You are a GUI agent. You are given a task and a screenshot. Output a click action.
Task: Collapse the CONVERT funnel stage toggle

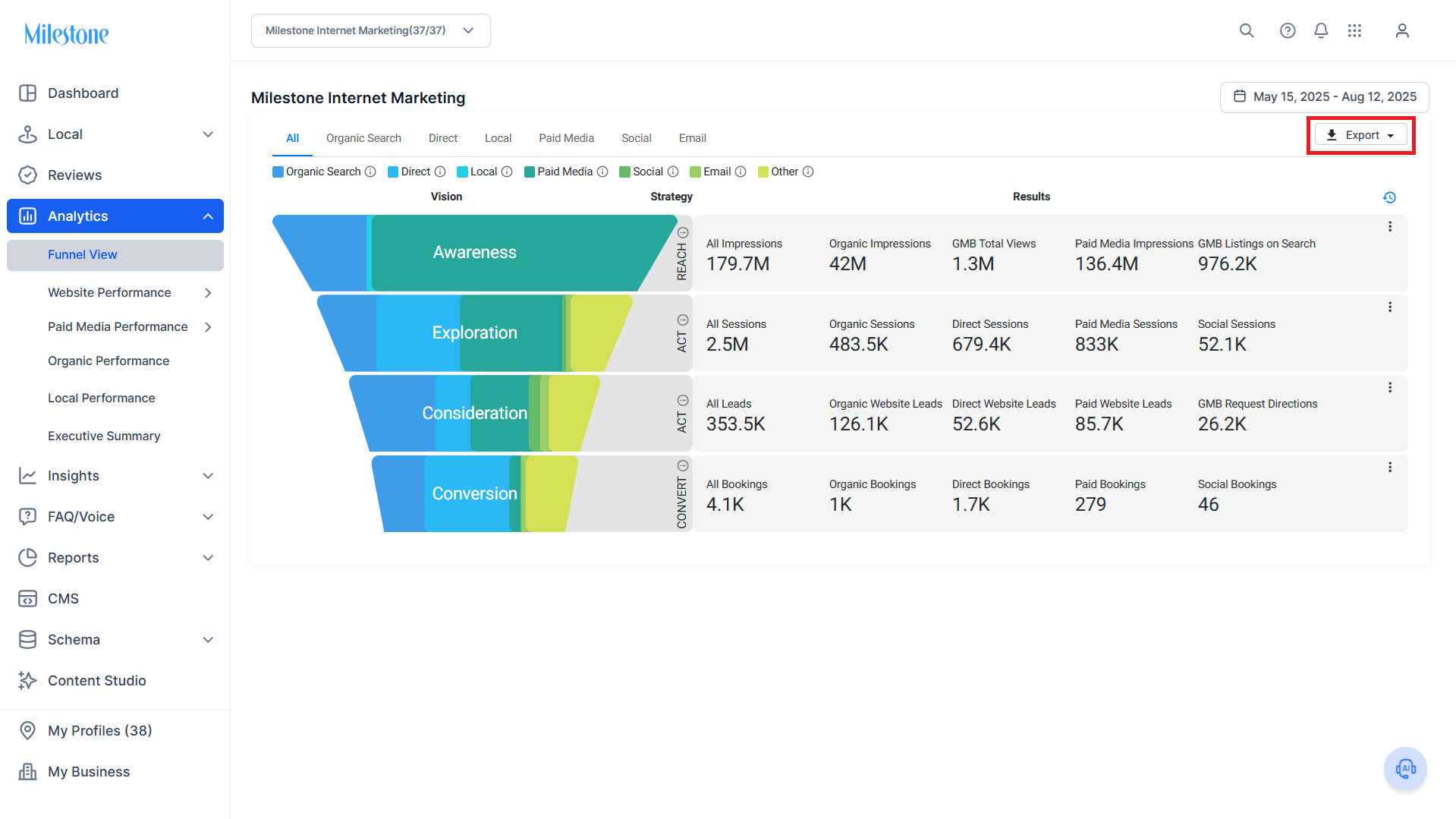tap(683, 465)
